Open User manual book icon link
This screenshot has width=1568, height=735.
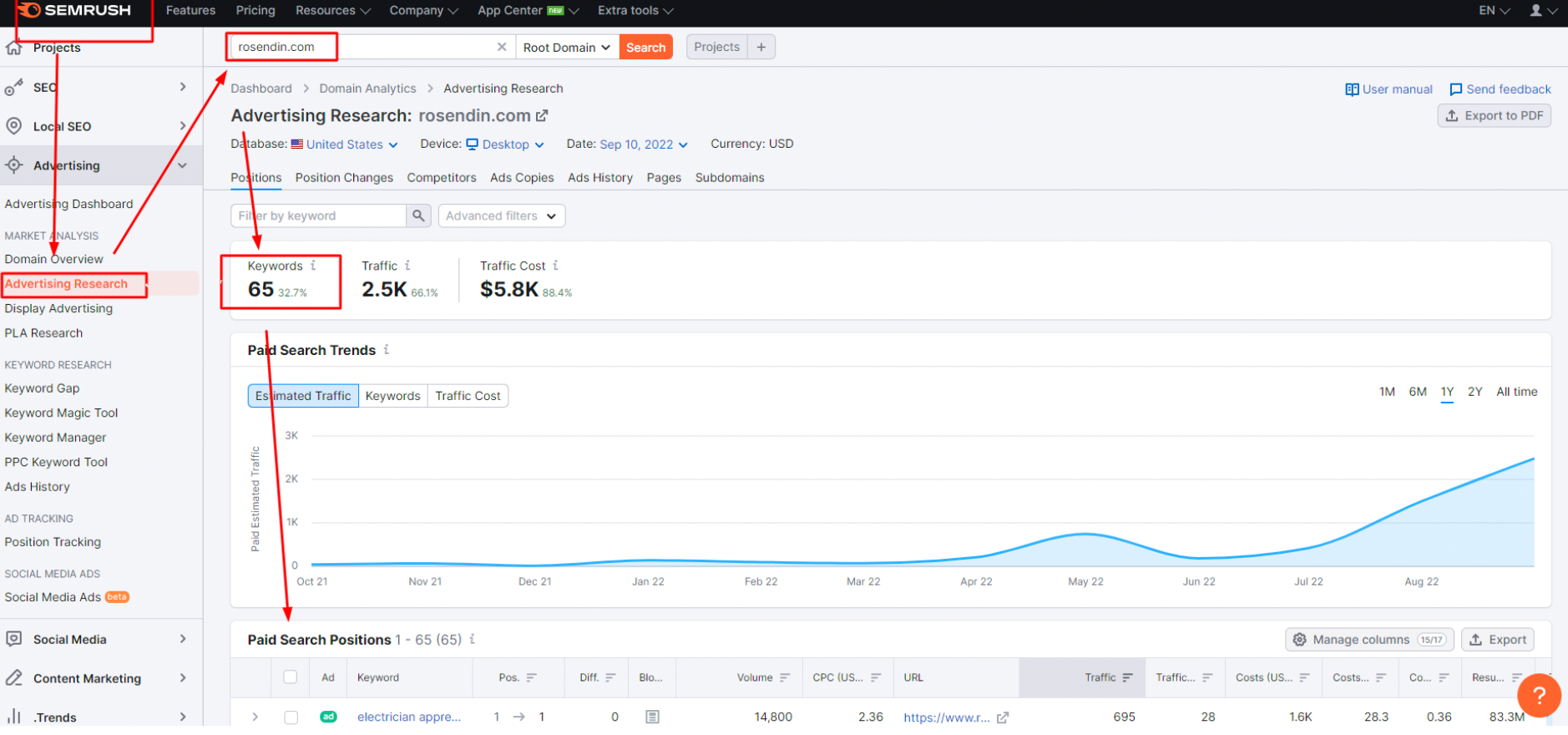point(1352,89)
